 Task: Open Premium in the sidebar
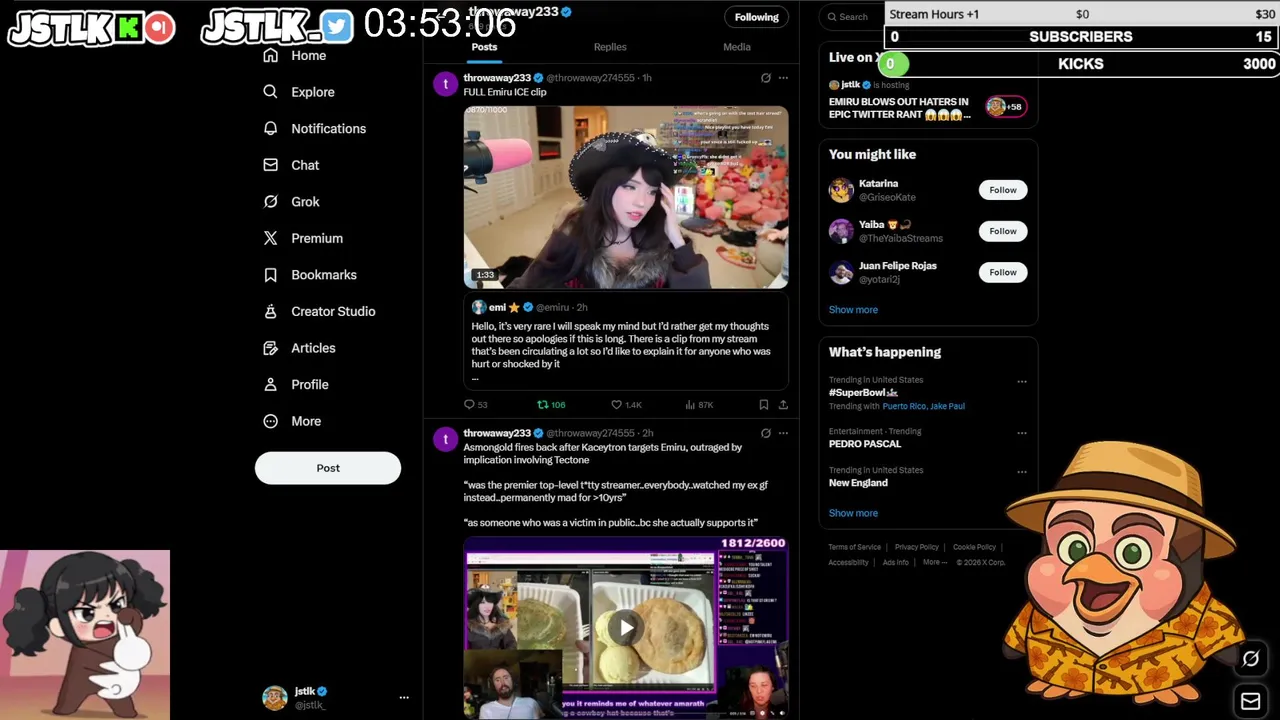[x=303, y=238]
